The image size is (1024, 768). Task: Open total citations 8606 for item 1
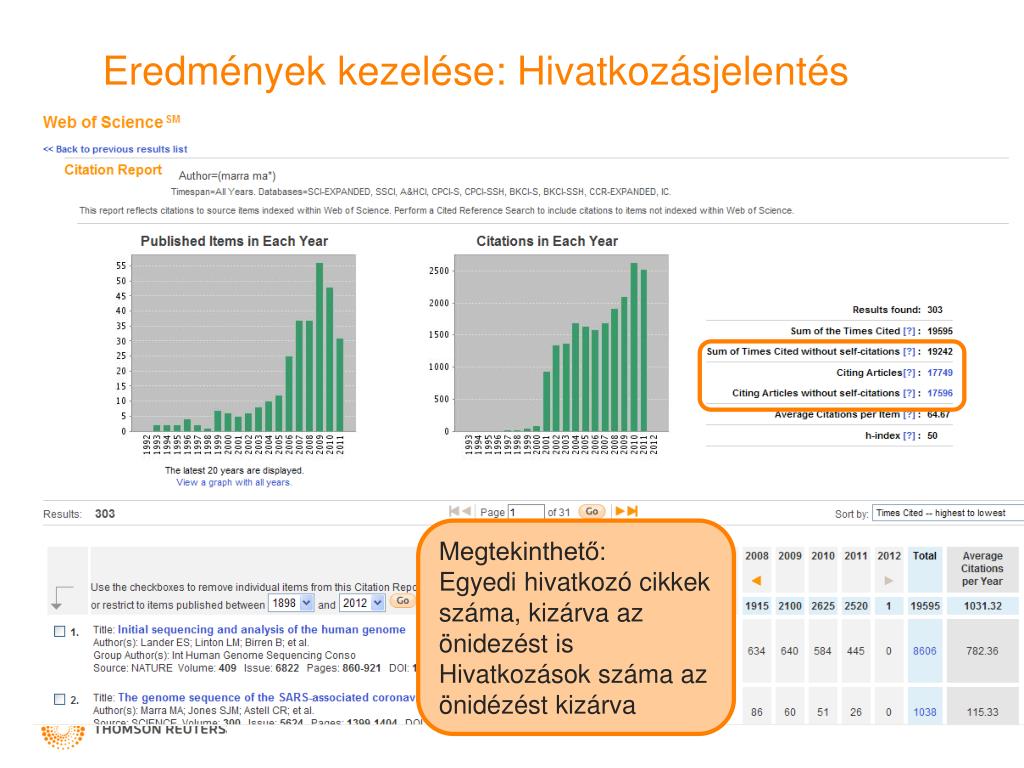tap(925, 651)
